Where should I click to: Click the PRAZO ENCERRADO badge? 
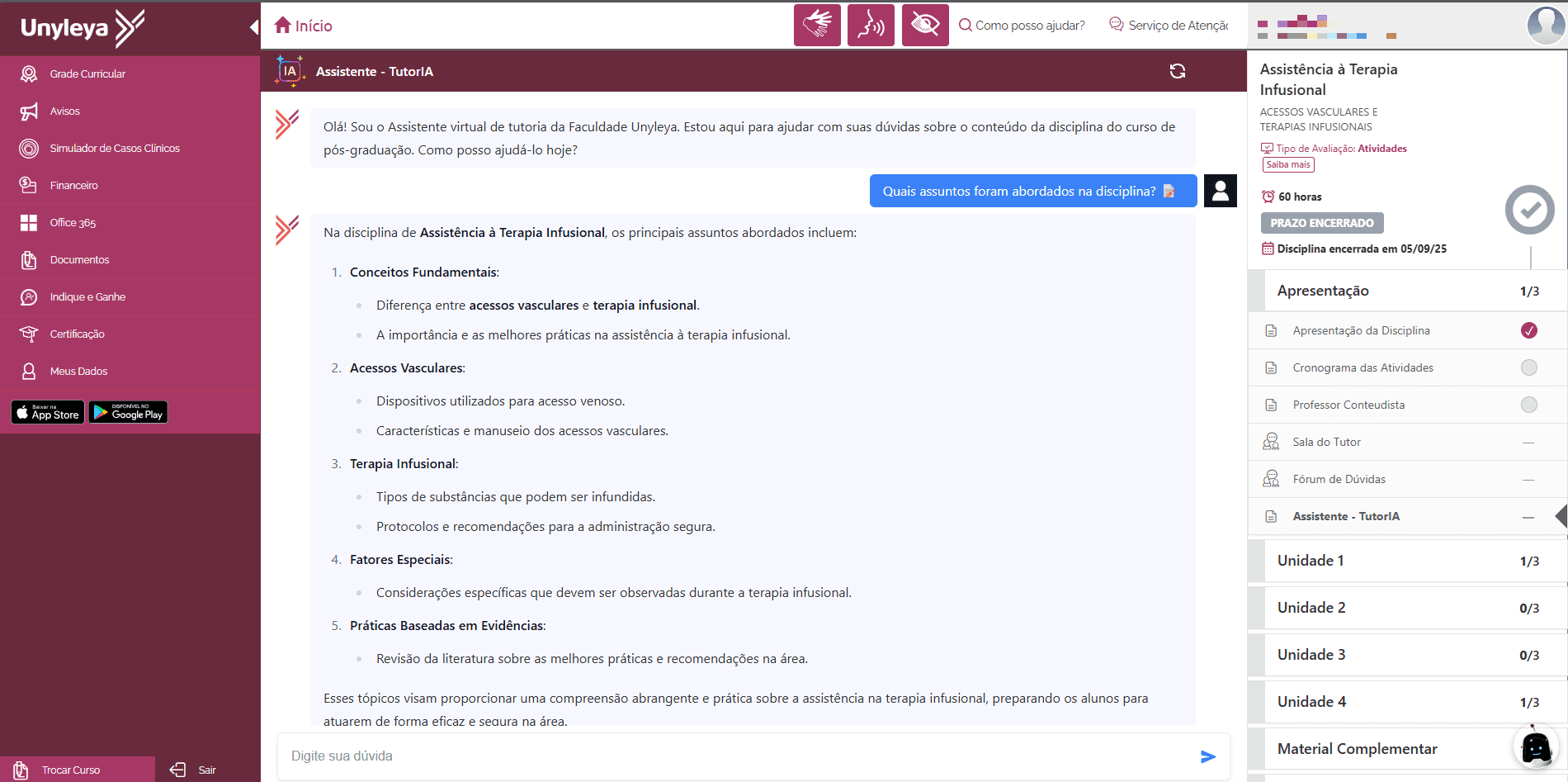click(1322, 223)
